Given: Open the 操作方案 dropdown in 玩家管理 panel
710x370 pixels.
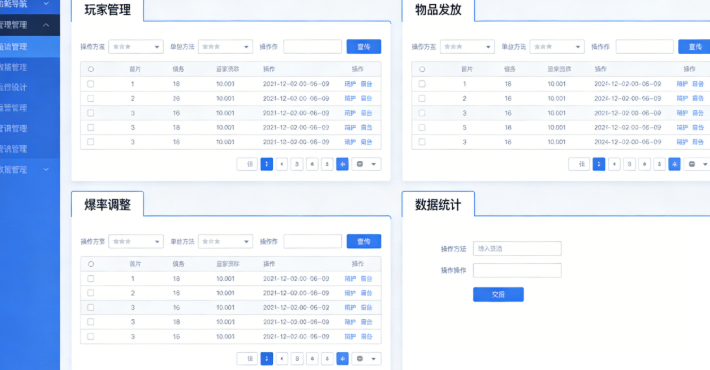Looking at the screenshot, I should [136, 47].
